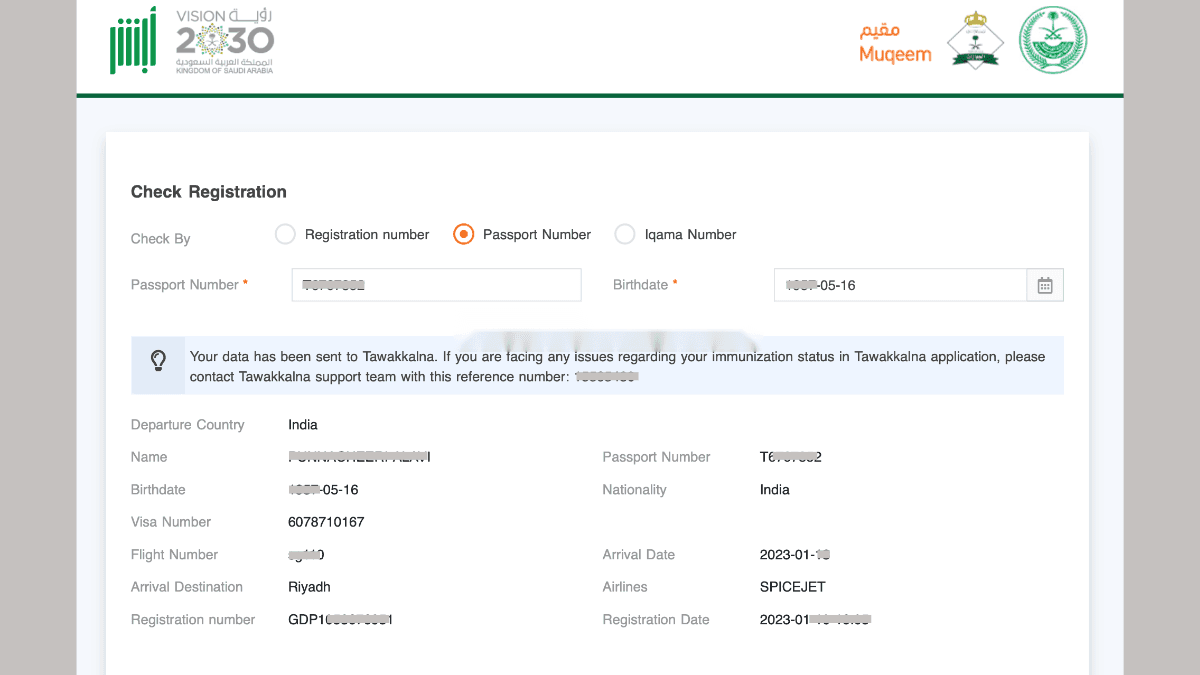
Task: Click the Check Registration heading
Action: click(209, 192)
